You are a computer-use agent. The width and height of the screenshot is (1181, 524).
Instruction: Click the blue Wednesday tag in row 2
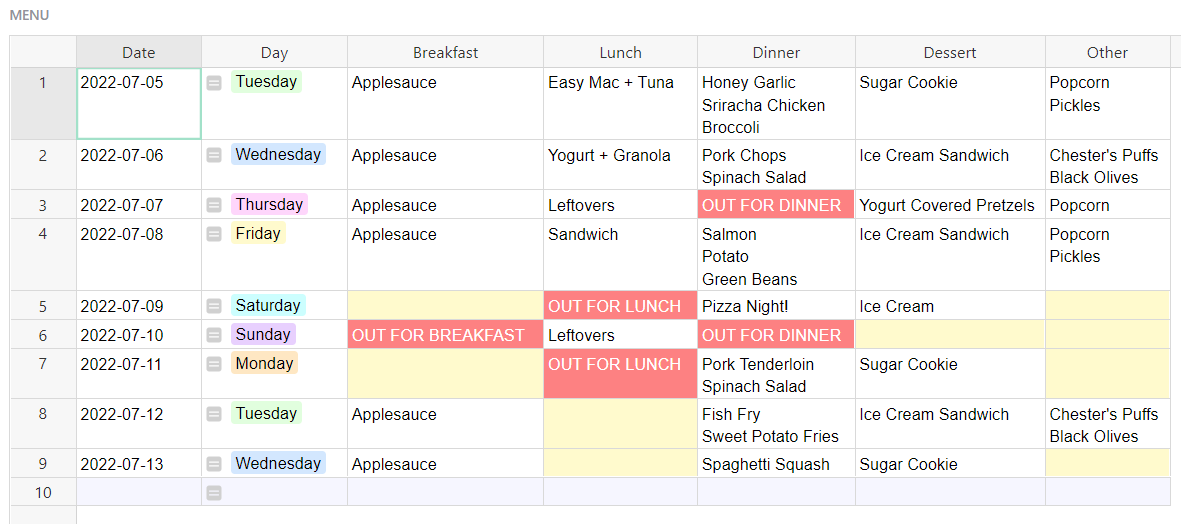[x=278, y=155]
